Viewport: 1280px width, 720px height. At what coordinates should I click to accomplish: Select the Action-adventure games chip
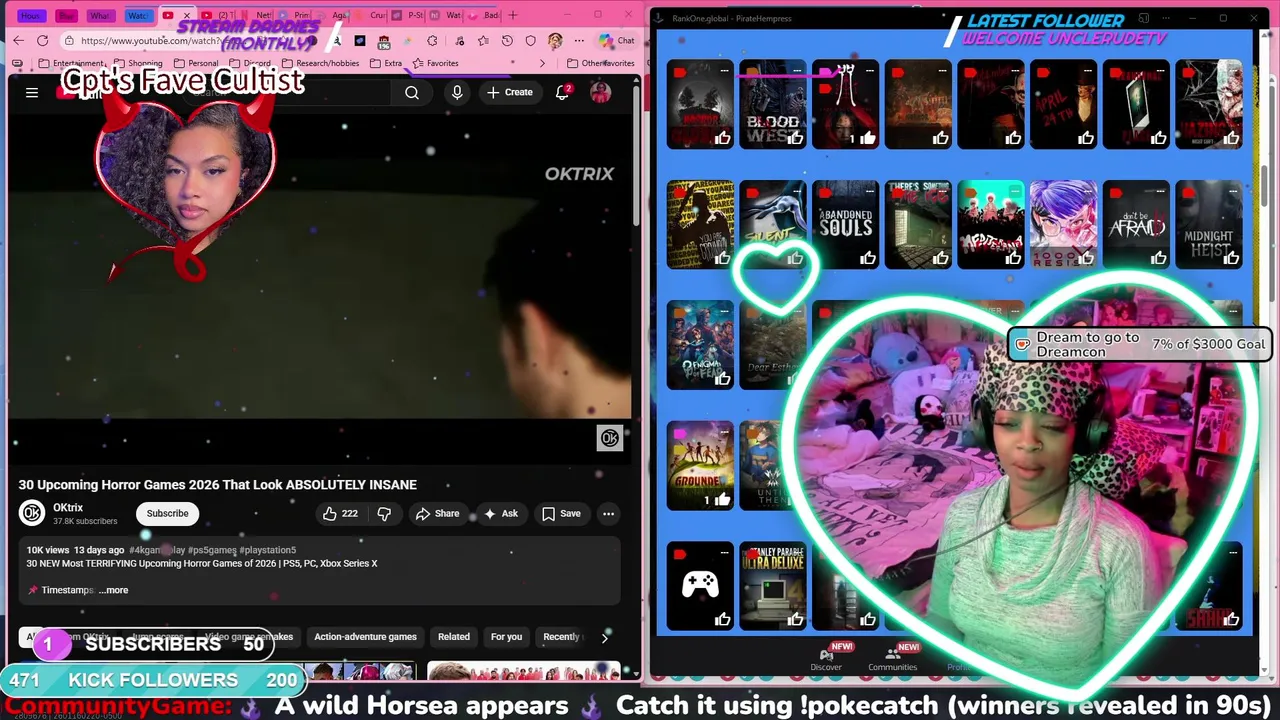pyautogui.click(x=365, y=636)
